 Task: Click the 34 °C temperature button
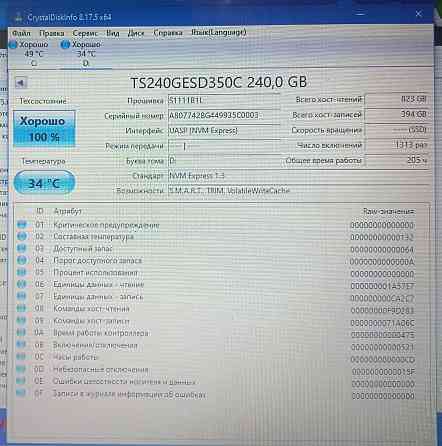point(44,183)
